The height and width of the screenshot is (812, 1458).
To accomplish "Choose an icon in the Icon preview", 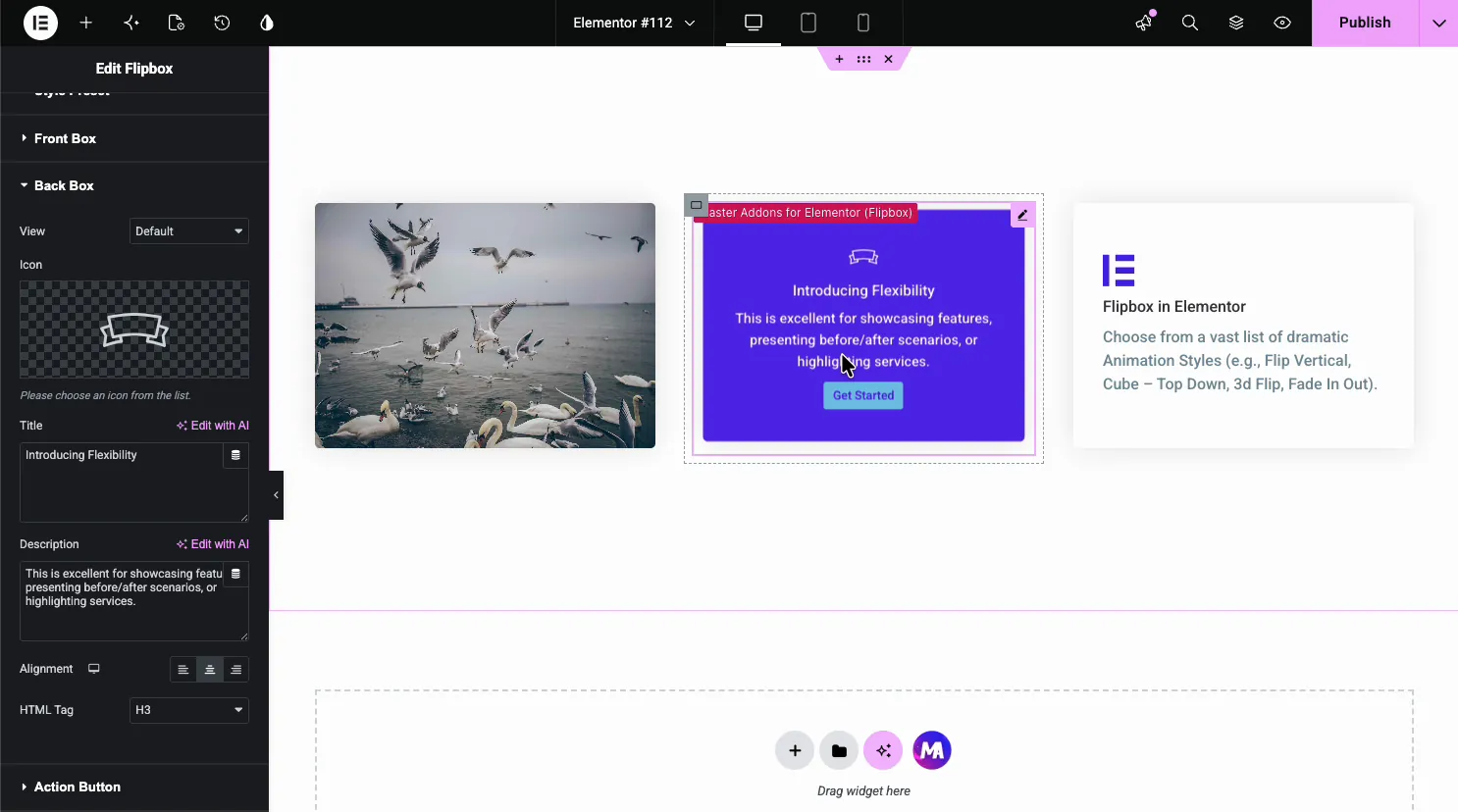I will coord(134,330).
